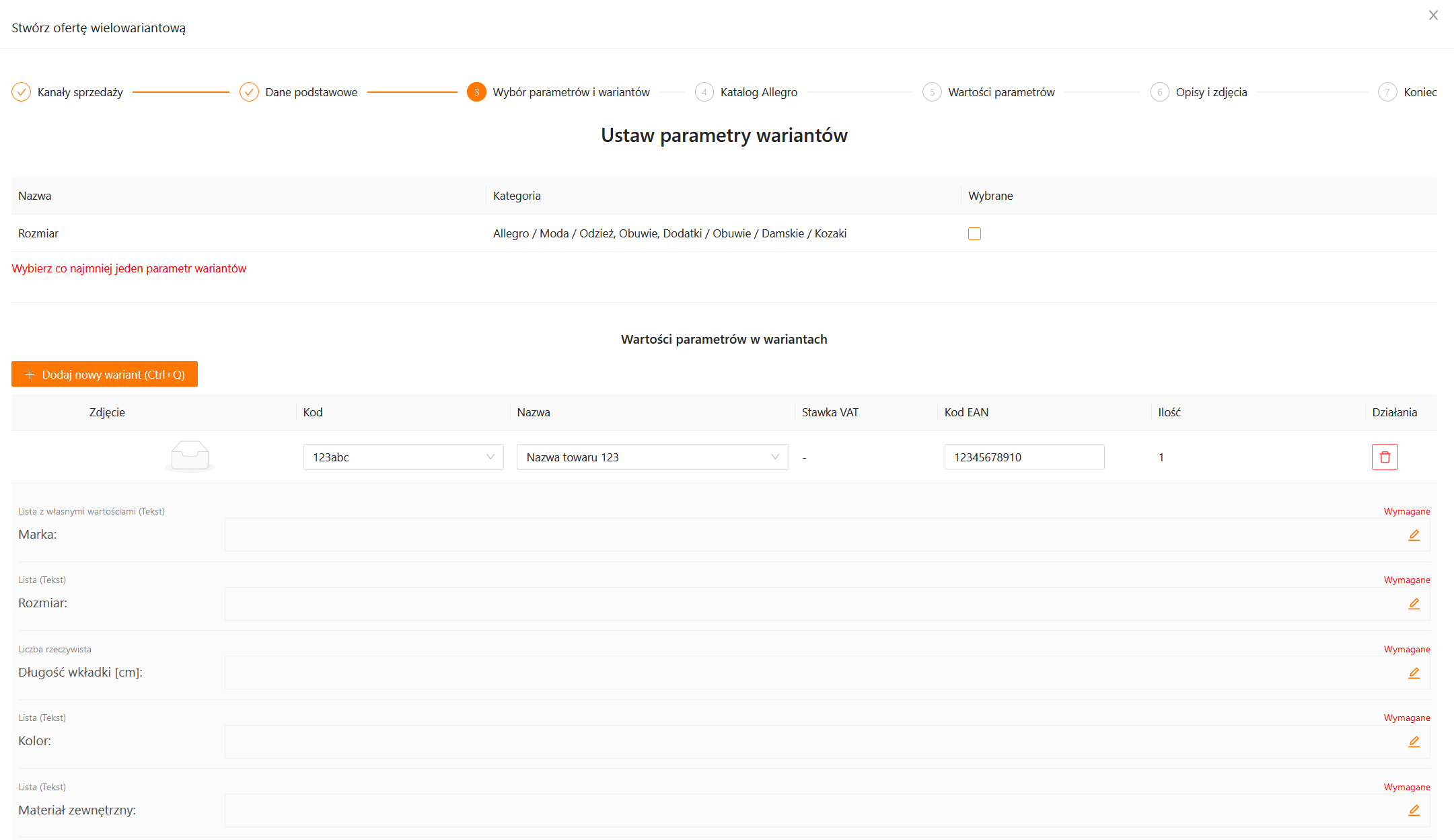Click the edit pencil icon for Rozmiar field
Image resolution: width=1454 pixels, height=840 pixels.
click(1414, 604)
